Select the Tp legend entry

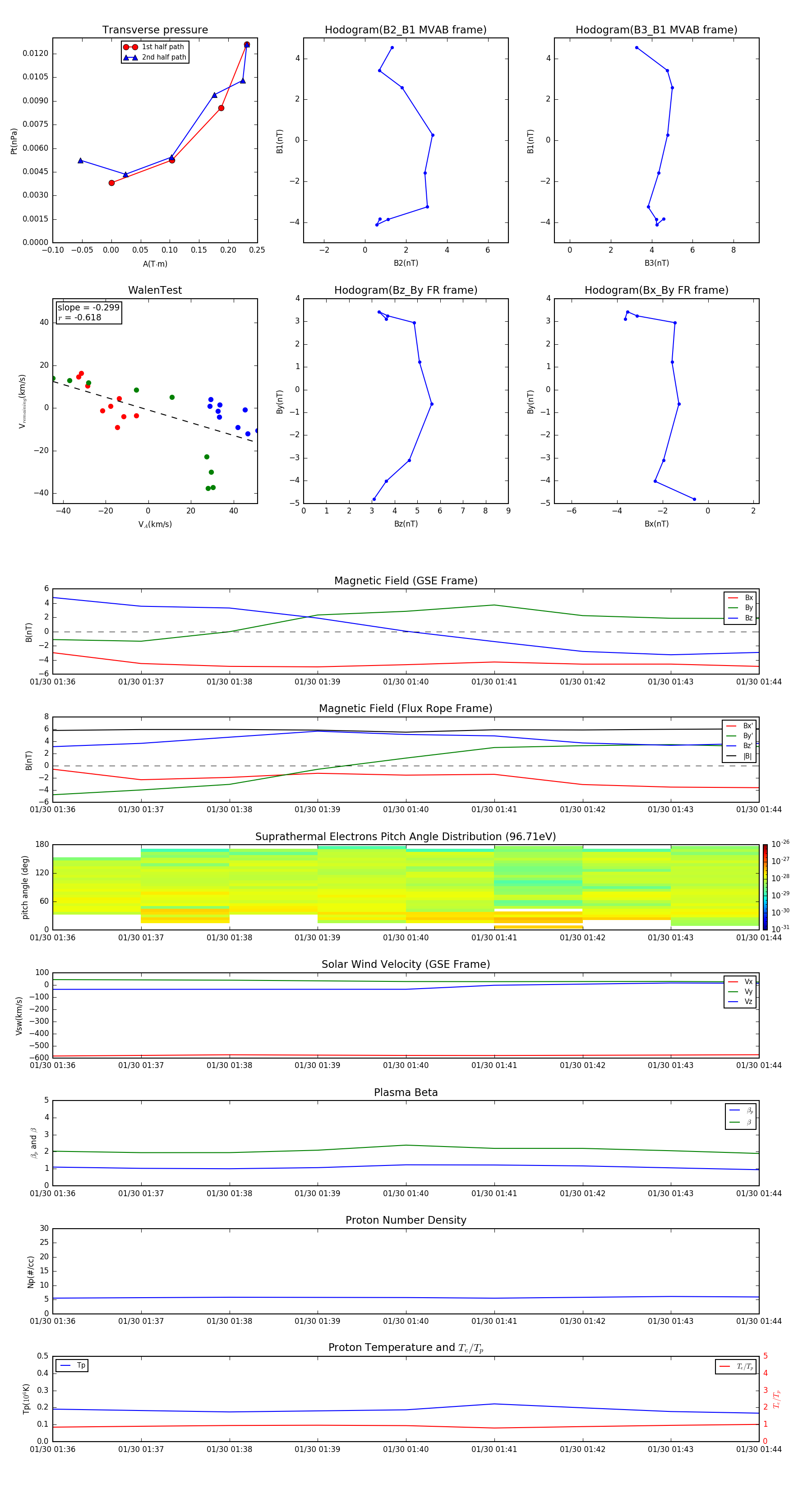[x=72, y=1365]
